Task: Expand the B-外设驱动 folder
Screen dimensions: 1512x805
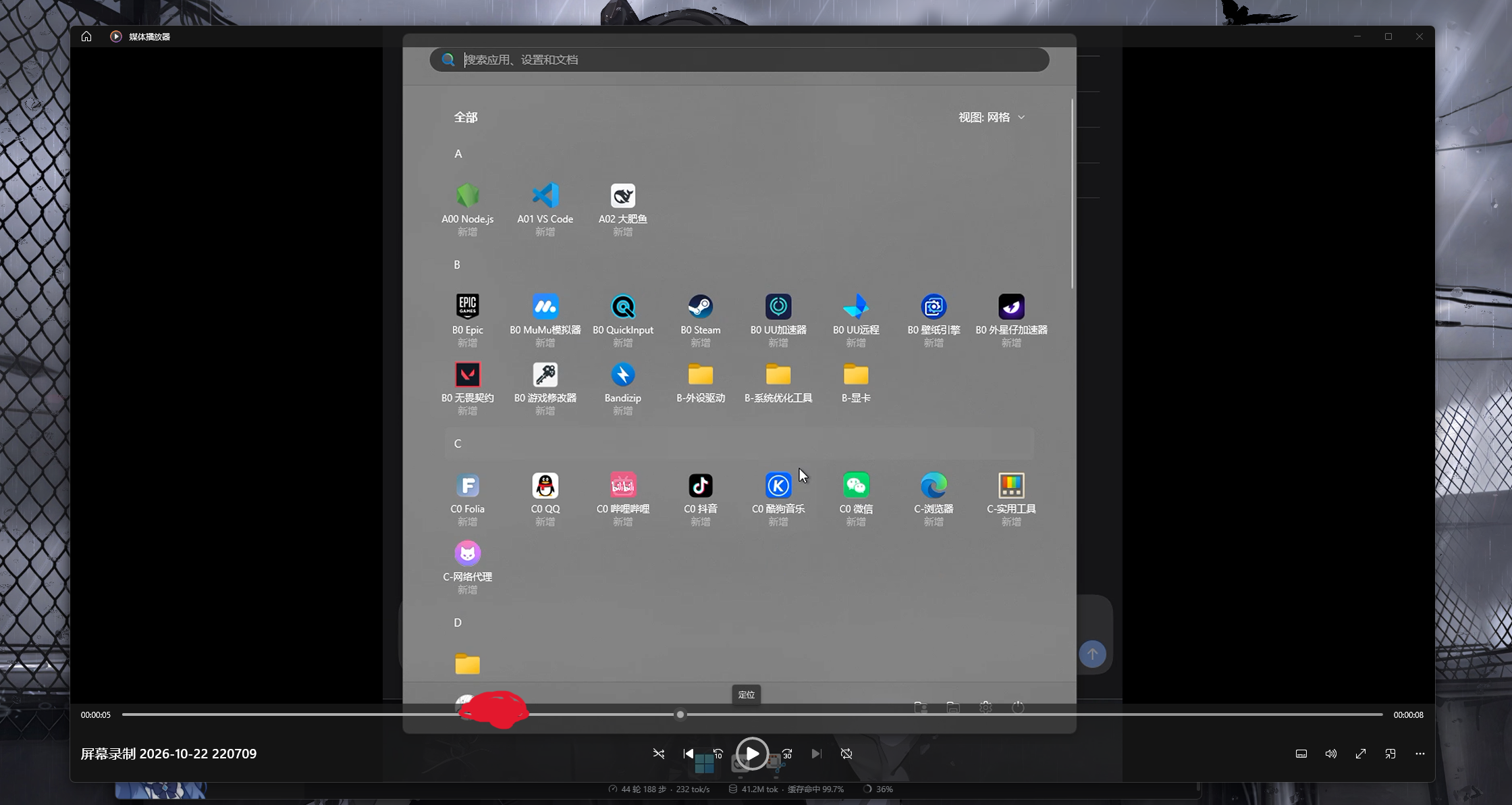Action: click(701, 375)
